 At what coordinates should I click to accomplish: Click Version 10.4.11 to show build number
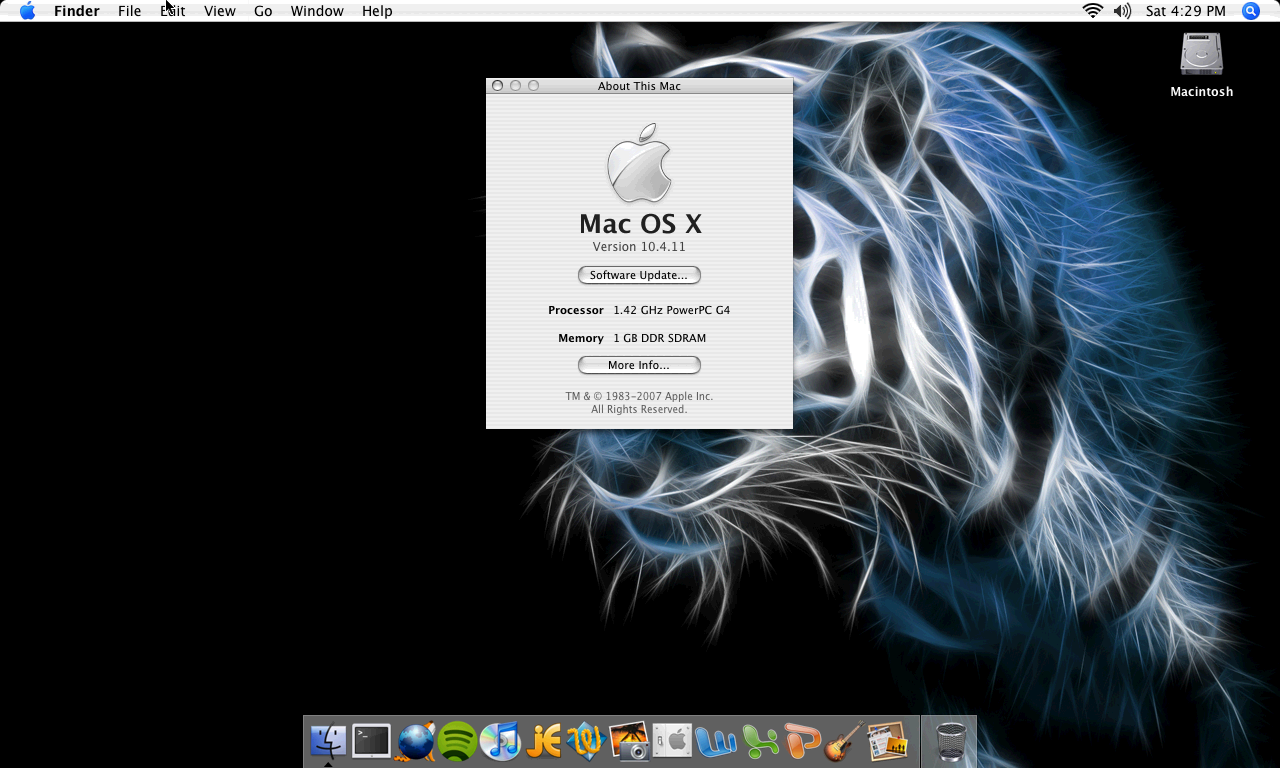pyautogui.click(x=639, y=247)
